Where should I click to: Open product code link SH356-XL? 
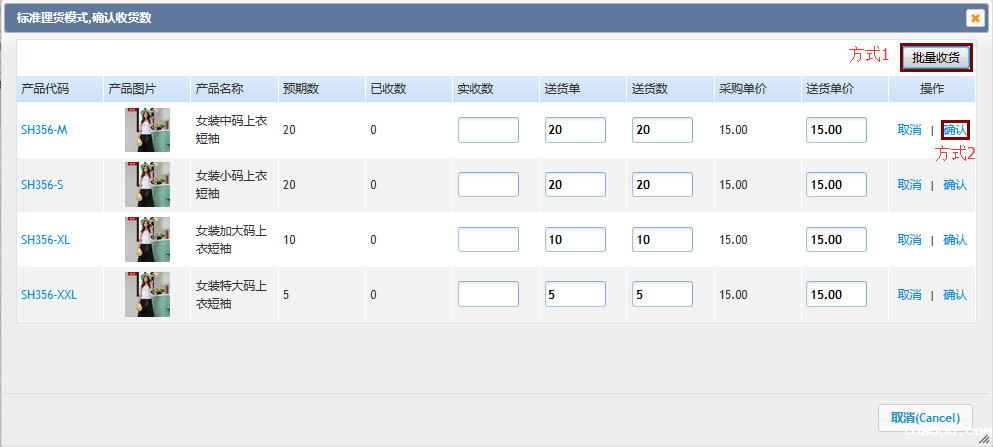46,240
